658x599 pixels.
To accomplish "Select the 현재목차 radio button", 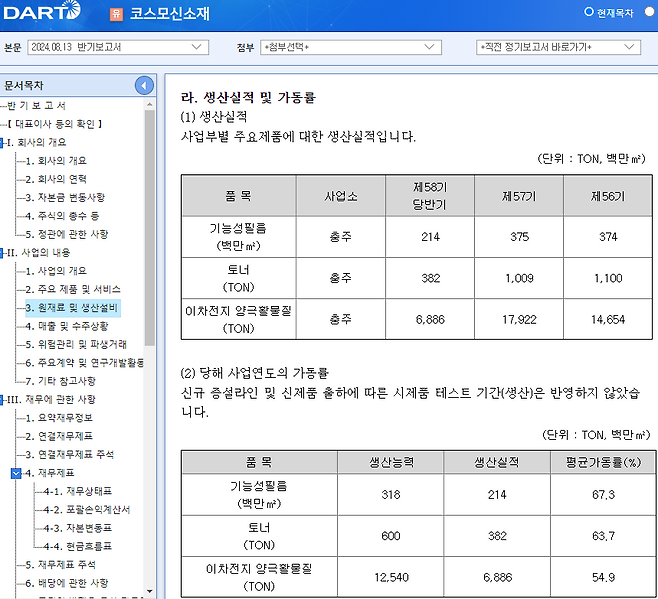I will (x=590, y=13).
